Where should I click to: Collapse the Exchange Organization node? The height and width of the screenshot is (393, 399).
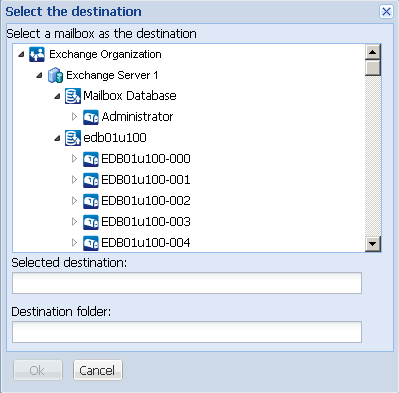[21, 54]
